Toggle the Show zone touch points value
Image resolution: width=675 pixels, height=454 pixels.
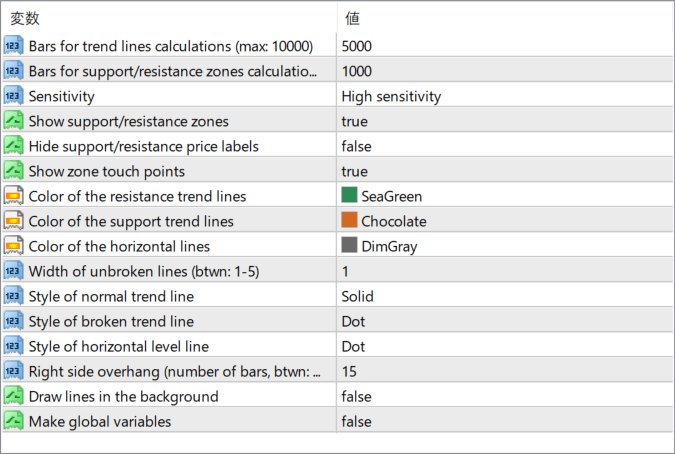click(354, 171)
